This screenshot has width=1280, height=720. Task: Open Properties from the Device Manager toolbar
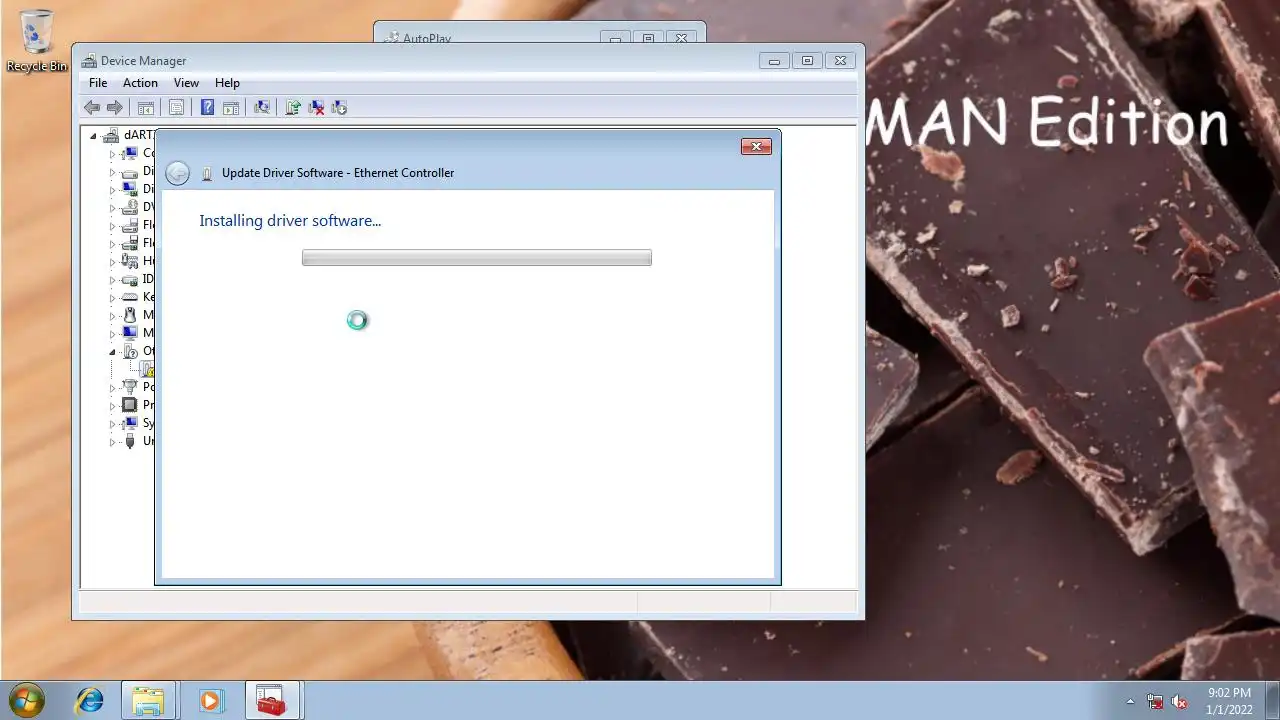click(177, 107)
